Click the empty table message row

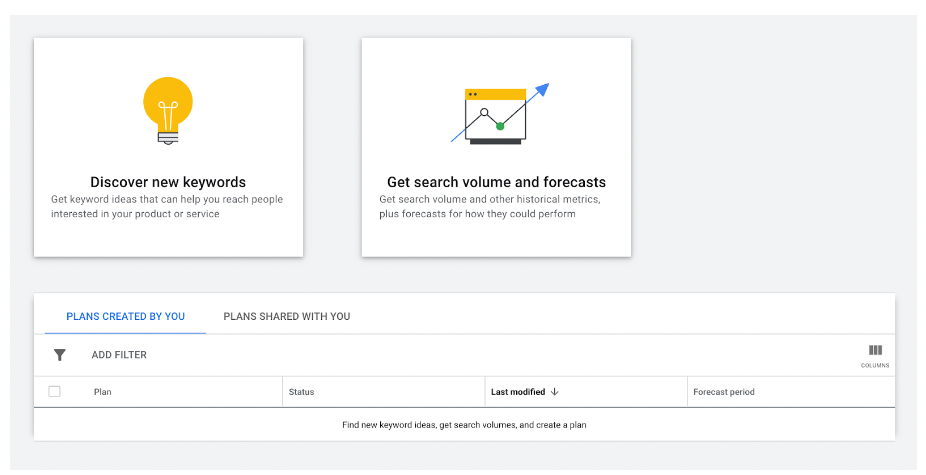click(x=464, y=425)
